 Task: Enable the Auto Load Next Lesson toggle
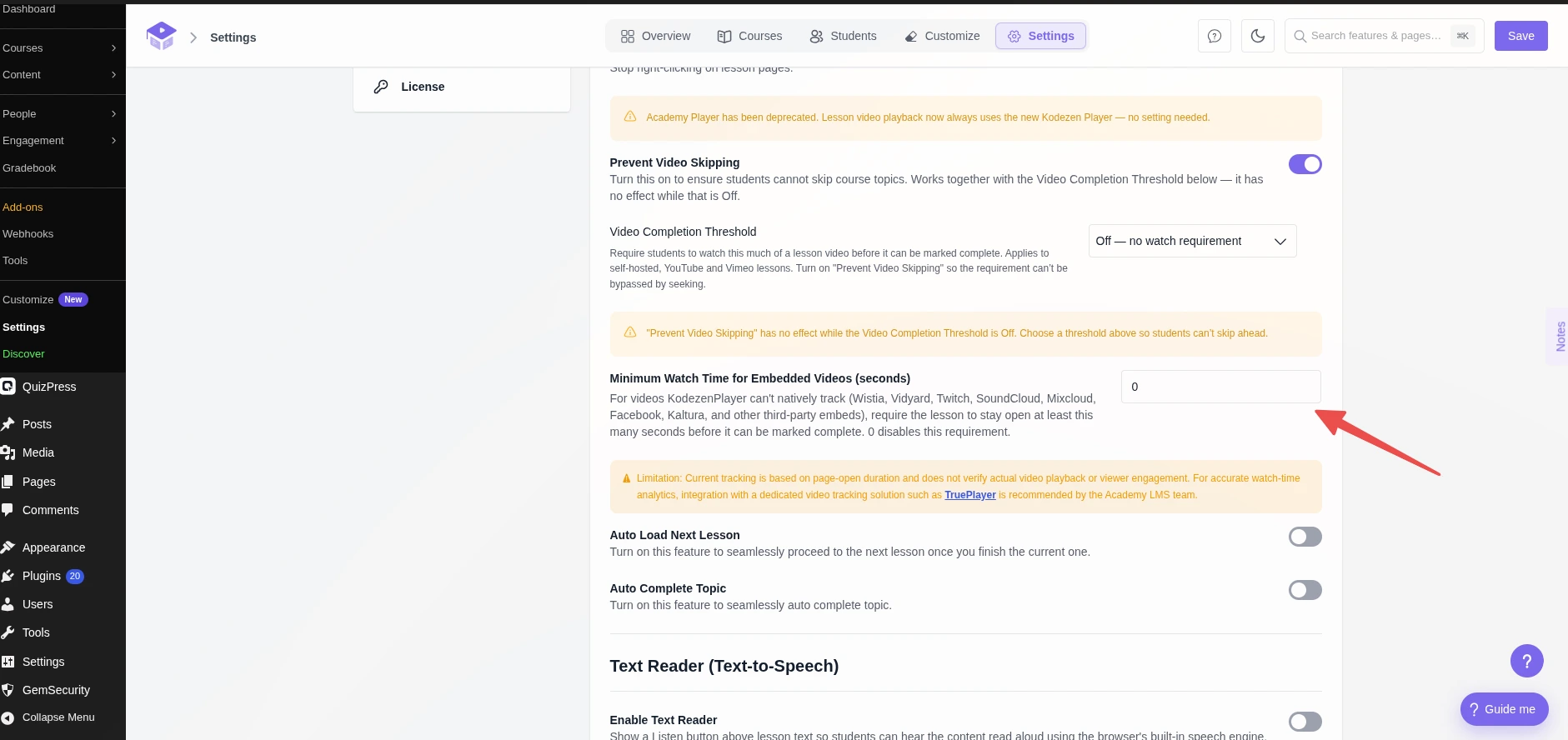[1305, 537]
